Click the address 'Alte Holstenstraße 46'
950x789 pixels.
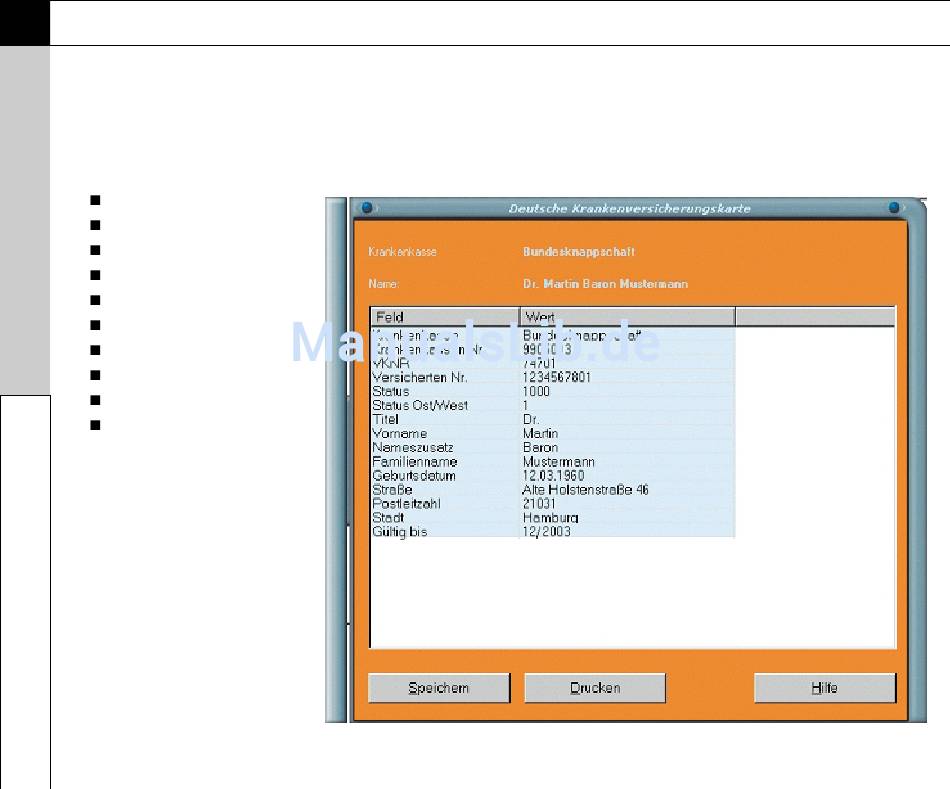point(585,490)
